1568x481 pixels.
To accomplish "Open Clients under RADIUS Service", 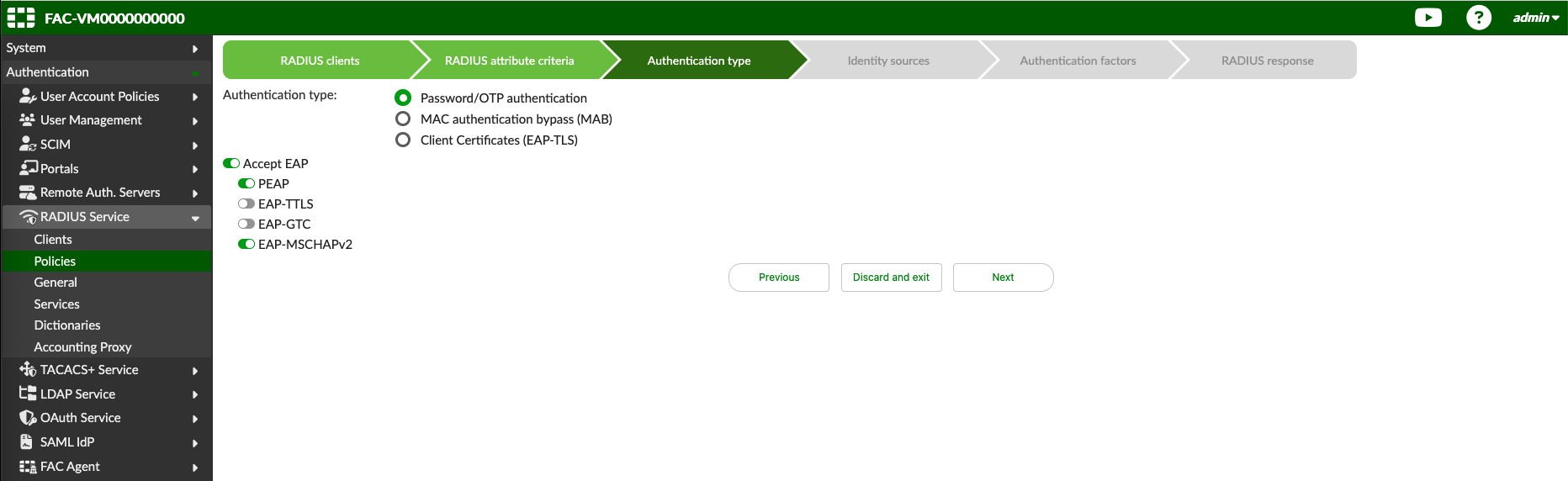I will [53, 240].
